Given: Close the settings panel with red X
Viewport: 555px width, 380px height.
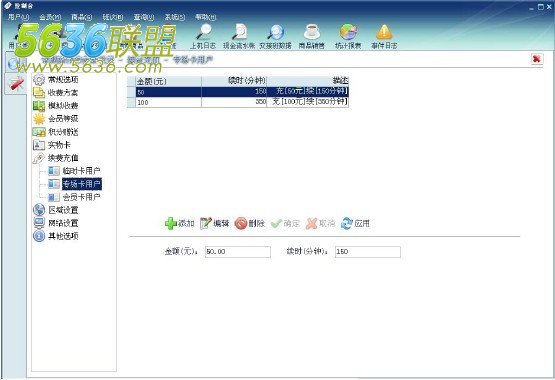Looking at the screenshot, I should (537, 59).
